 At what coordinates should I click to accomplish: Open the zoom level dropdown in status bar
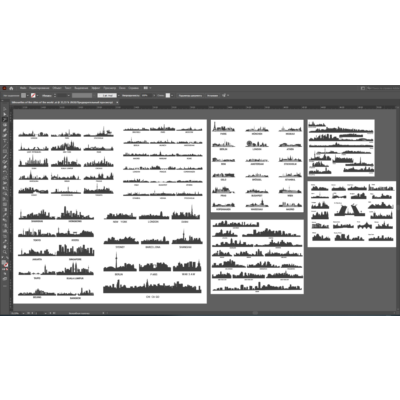(x=23, y=313)
